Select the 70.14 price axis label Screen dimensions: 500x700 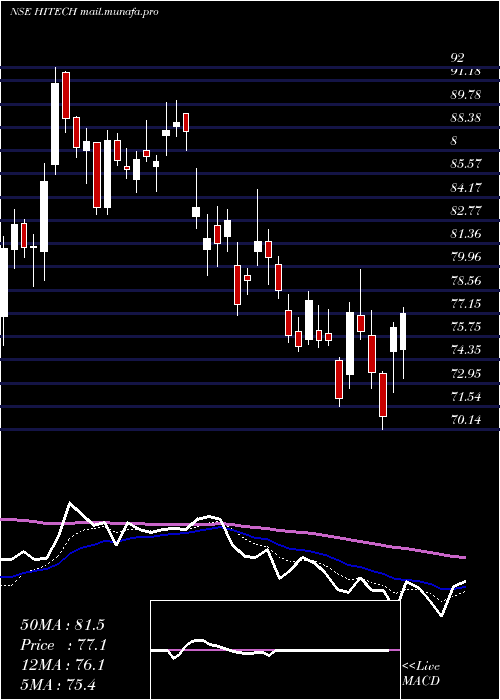[466, 420]
